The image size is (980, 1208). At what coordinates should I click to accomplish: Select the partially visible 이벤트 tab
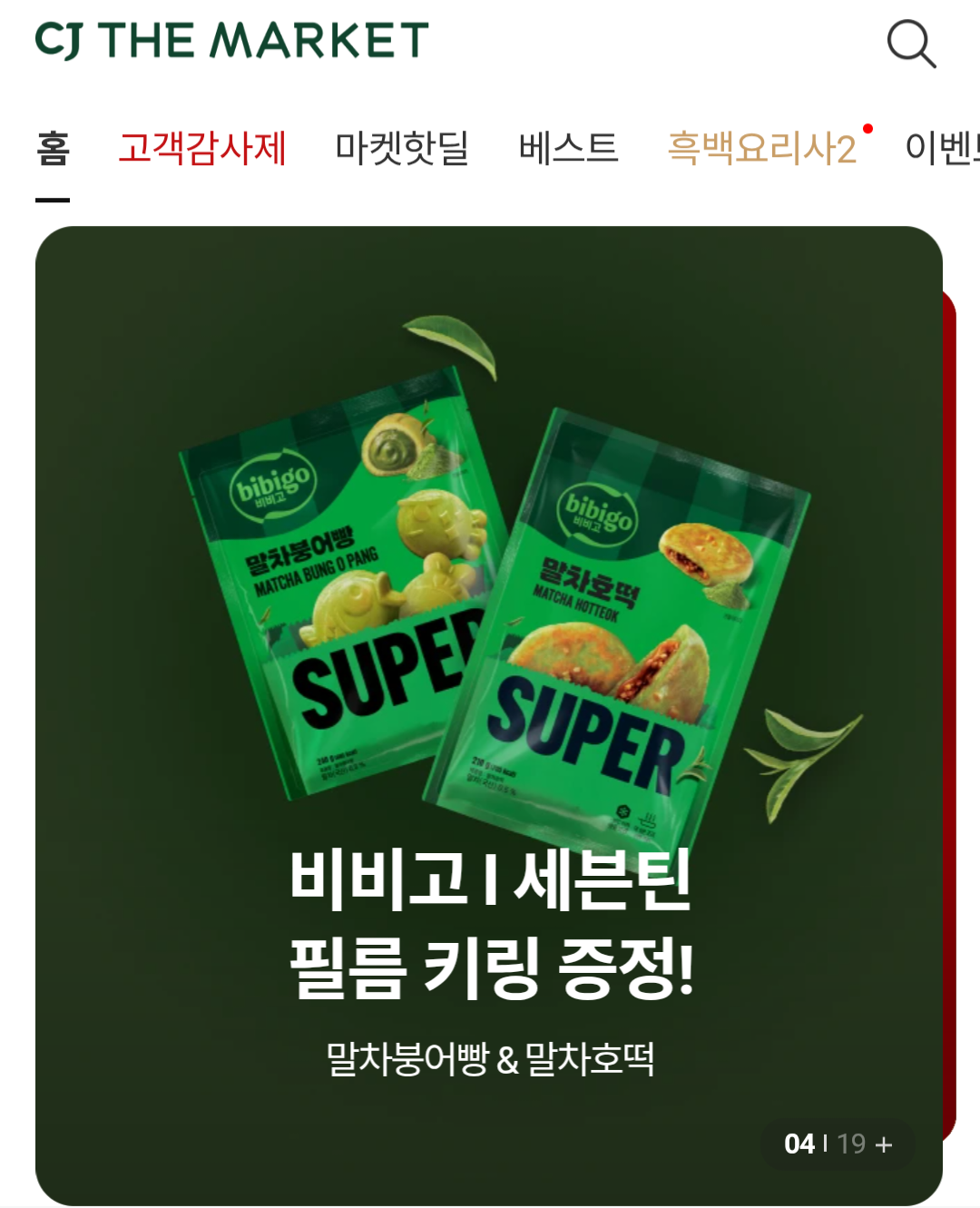(942, 148)
